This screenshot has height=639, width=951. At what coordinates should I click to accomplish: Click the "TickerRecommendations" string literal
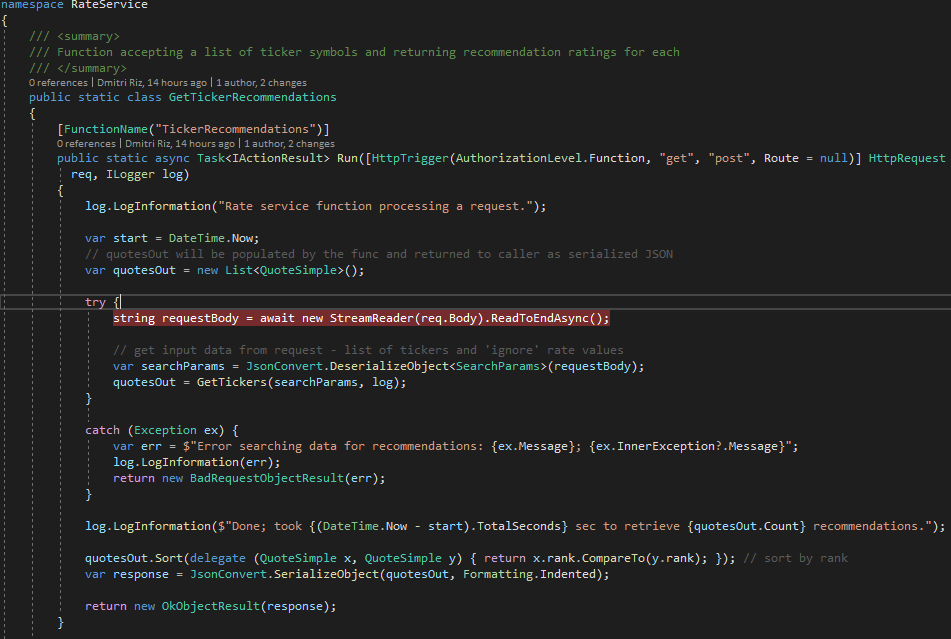pos(235,129)
